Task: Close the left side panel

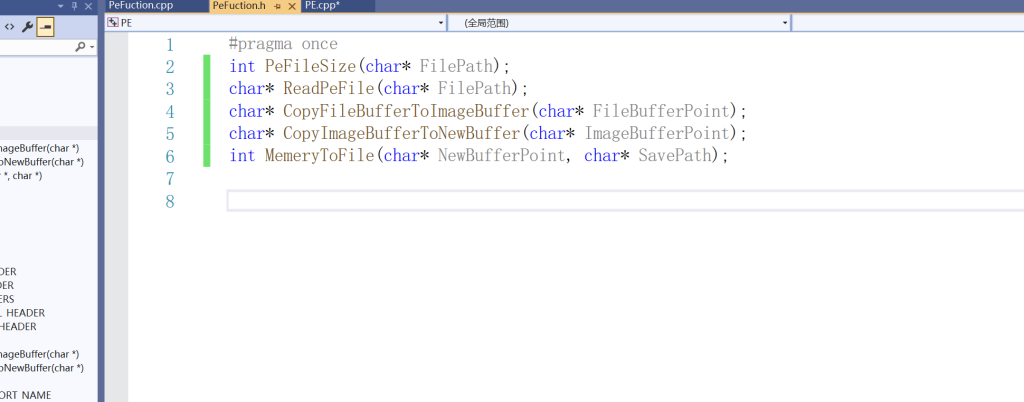Action: [x=89, y=6]
